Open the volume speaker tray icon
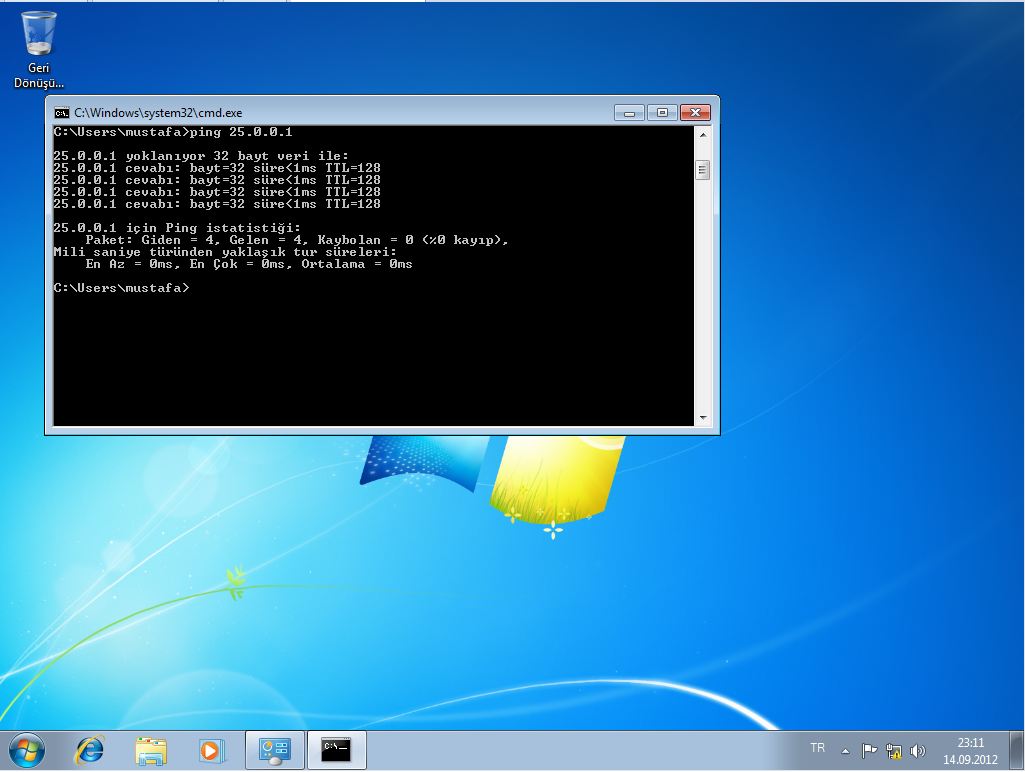Screen dimensions: 1025x772 tap(918, 751)
